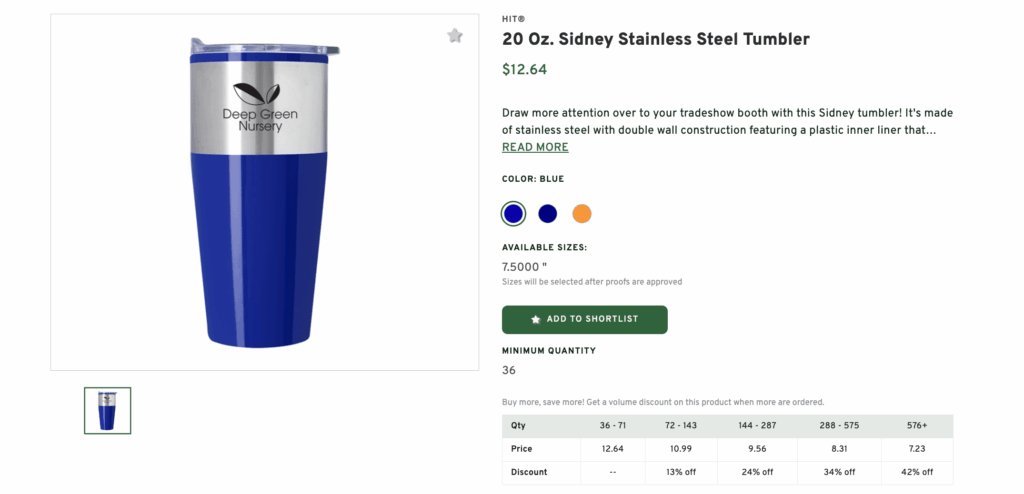Screen dimensions: 1024x494
Task: Click the $12.64 price text
Action: 524,70
